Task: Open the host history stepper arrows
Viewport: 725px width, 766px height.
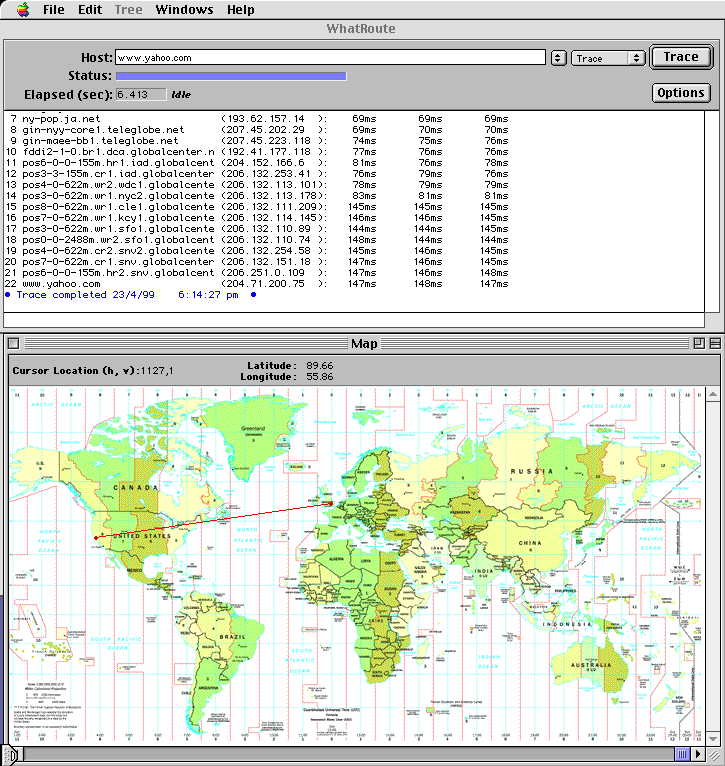Action: (x=558, y=58)
